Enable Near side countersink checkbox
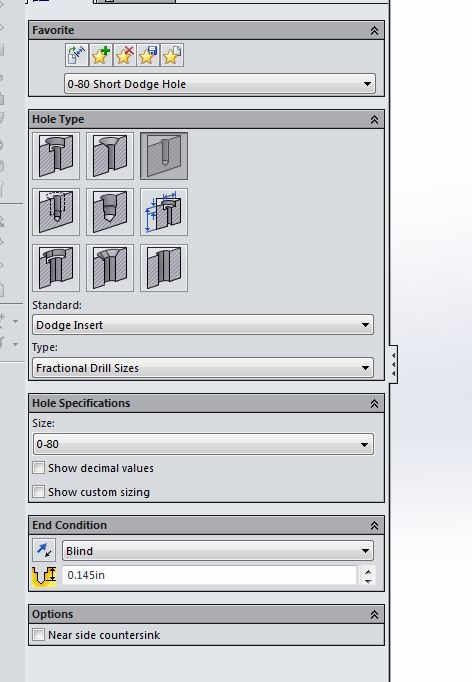Screen dimensions: 472x682 (x=39, y=635)
